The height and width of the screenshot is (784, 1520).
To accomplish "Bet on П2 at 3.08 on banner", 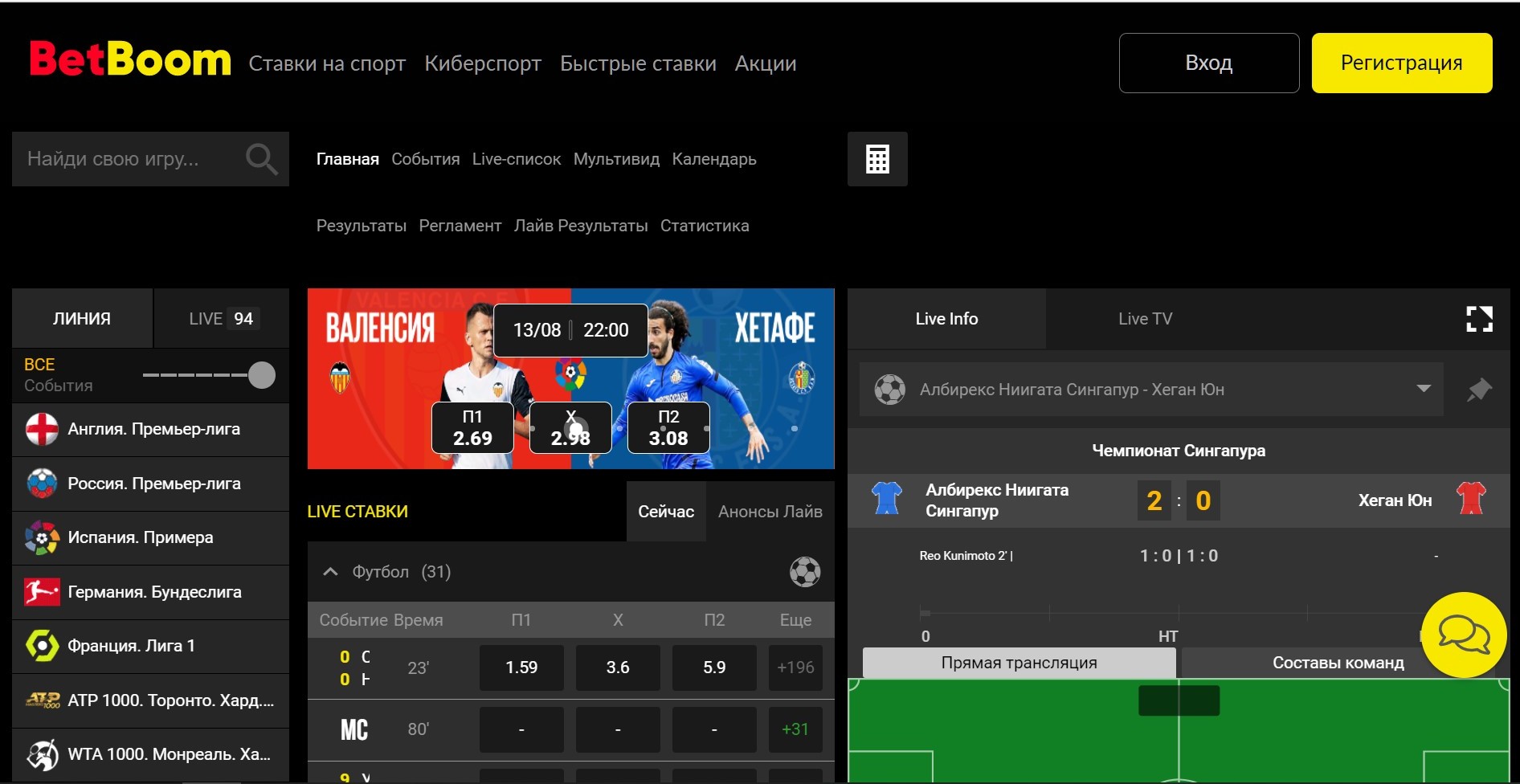I will [668, 428].
